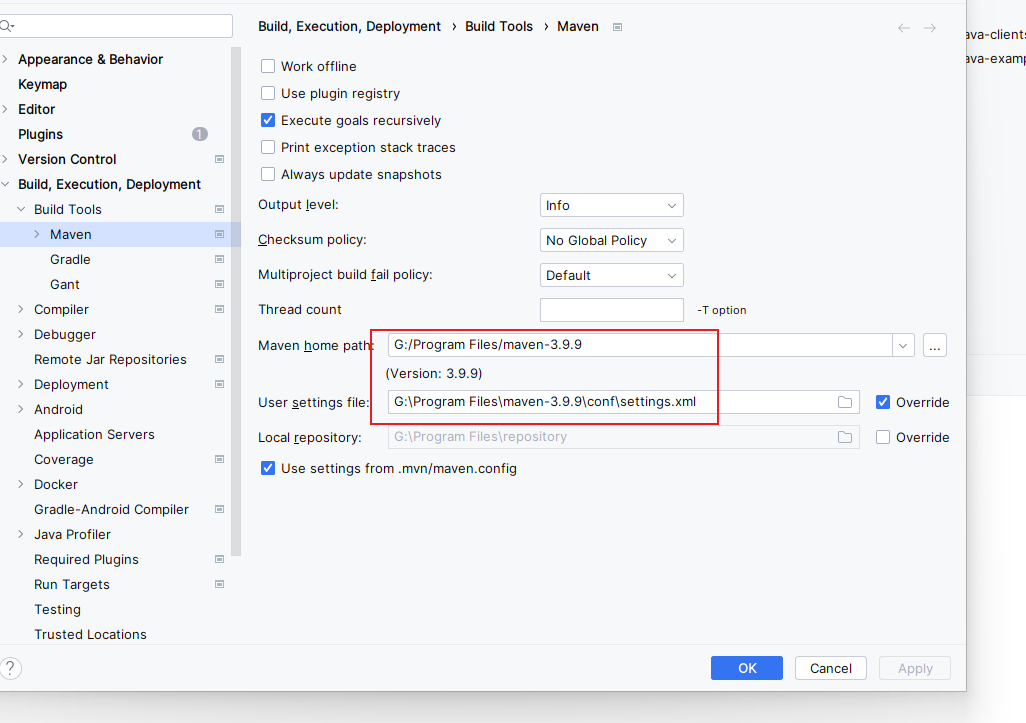Click the settings tree vertical scrollbar

pyautogui.click(x=236, y=301)
